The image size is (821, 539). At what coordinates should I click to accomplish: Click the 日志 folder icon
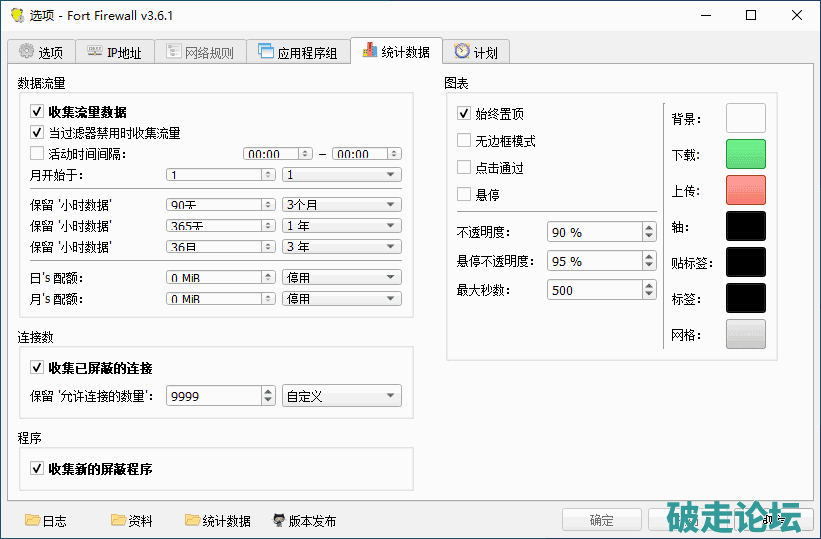pos(32,520)
